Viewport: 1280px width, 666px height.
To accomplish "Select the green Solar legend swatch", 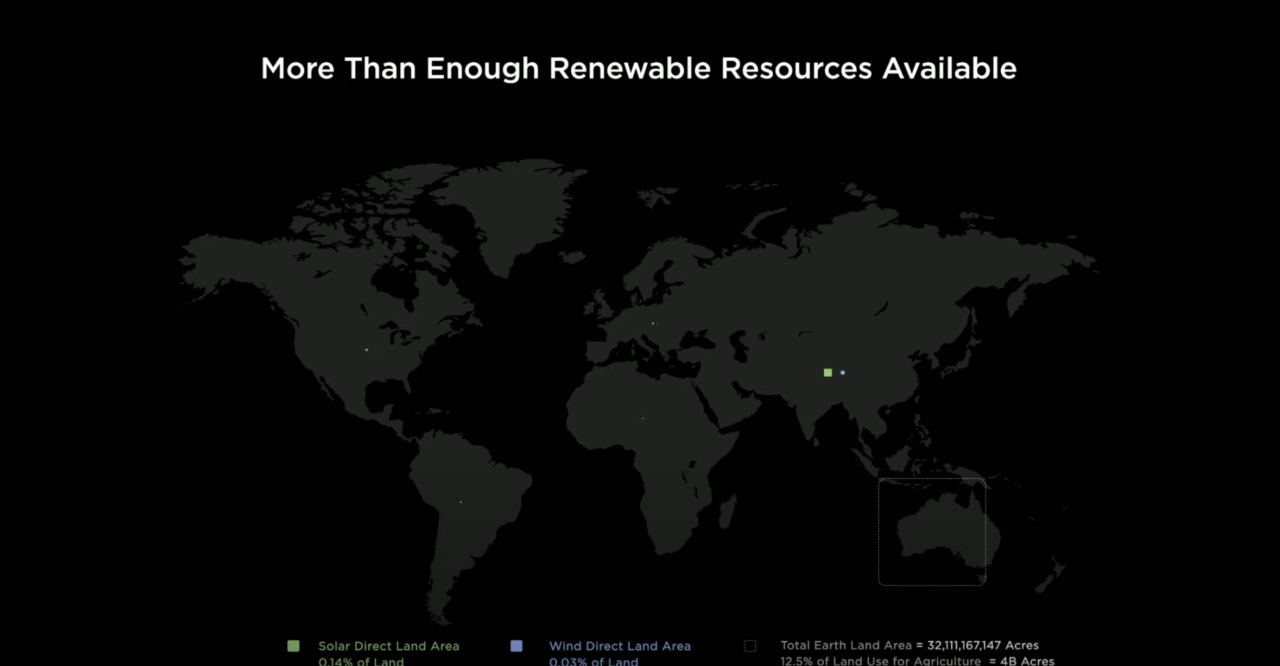I will point(293,646).
